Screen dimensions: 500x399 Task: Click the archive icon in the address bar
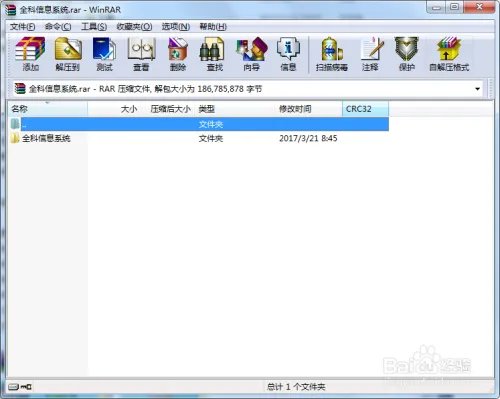pyautogui.click(x=20, y=89)
